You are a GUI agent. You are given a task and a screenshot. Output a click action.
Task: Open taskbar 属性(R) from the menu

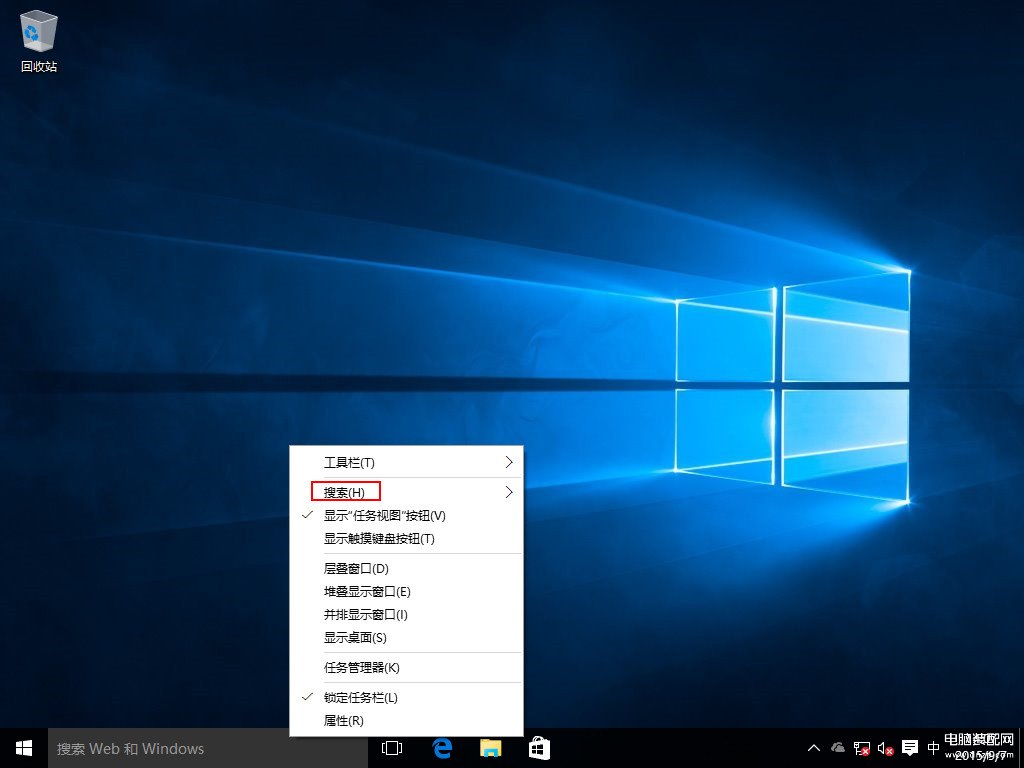coord(406,721)
